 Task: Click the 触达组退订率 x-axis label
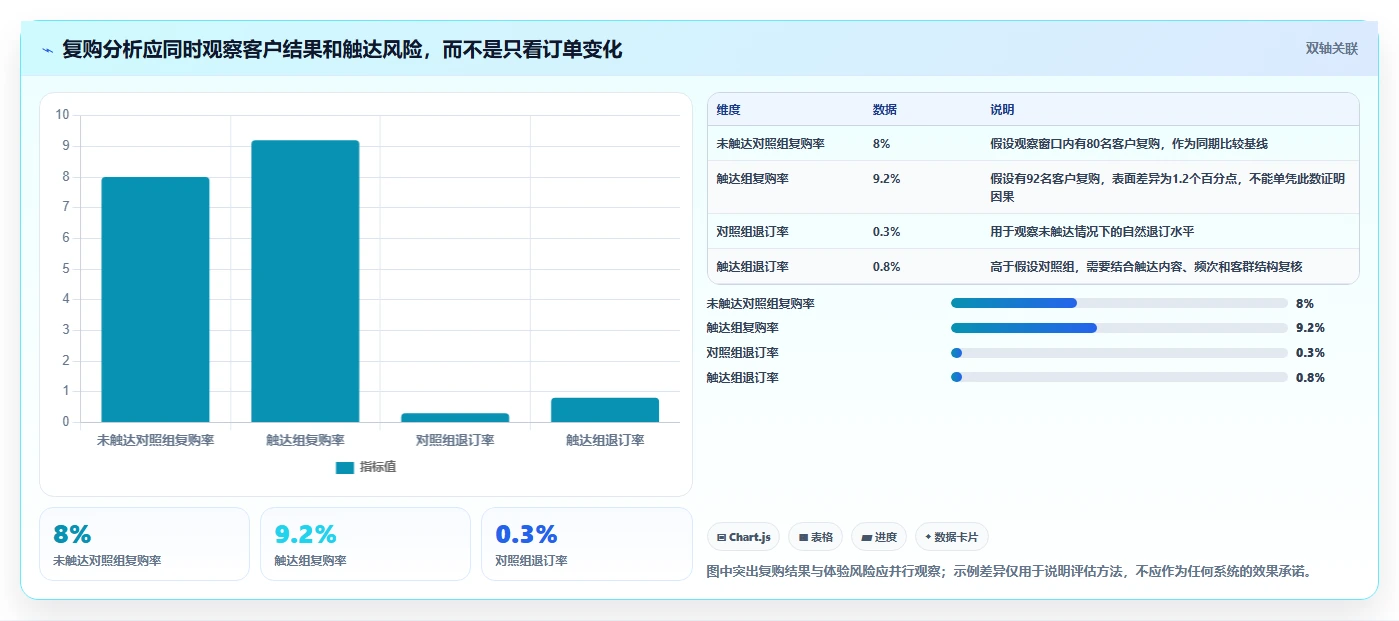605,440
